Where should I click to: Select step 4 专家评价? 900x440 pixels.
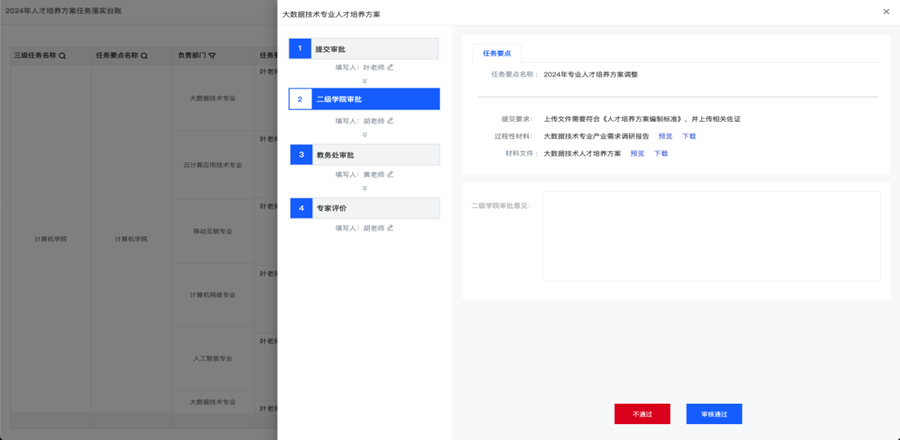coord(364,208)
